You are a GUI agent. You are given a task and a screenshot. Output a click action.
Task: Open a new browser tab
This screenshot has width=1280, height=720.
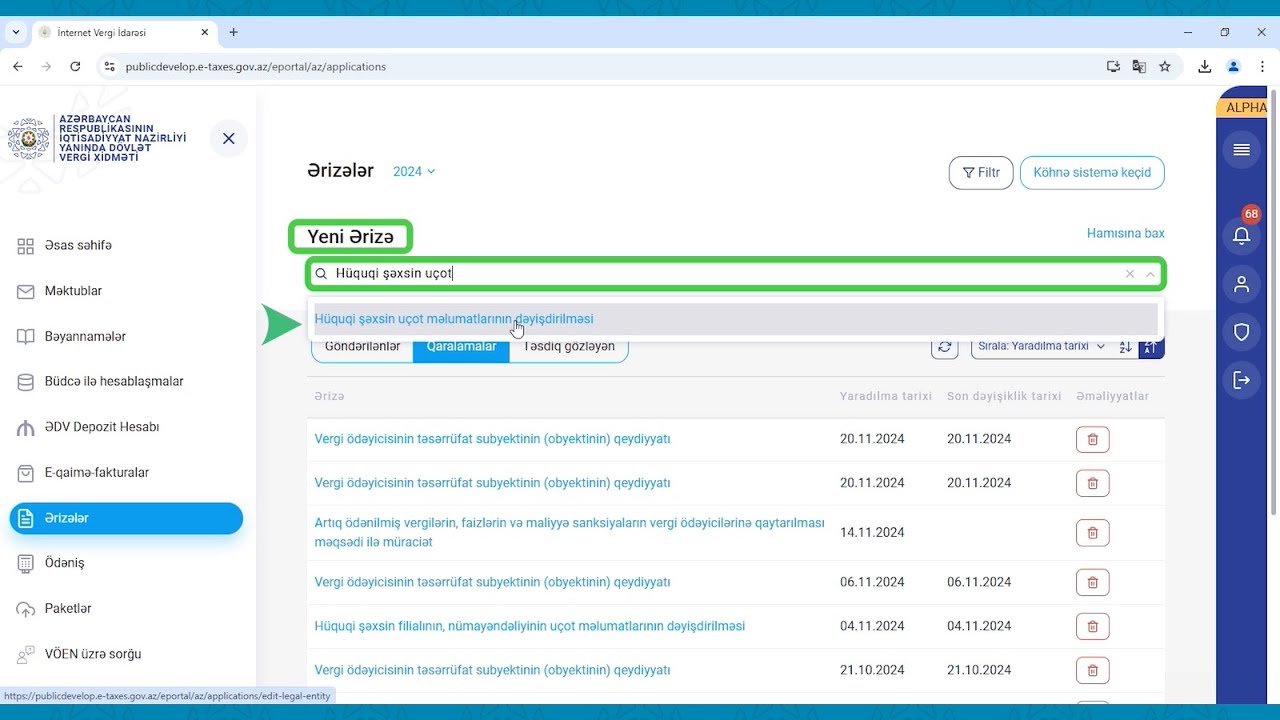pos(233,32)
